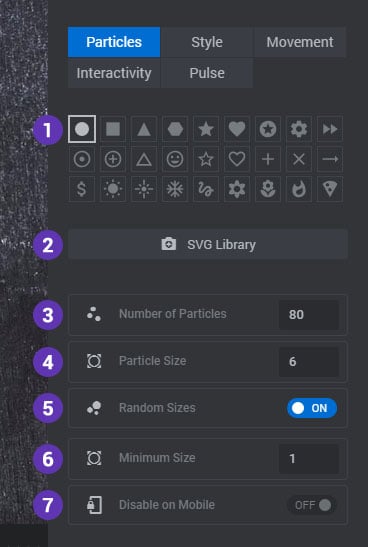
Task: Click the Minimum Size value field
Action: pos(309,458)
